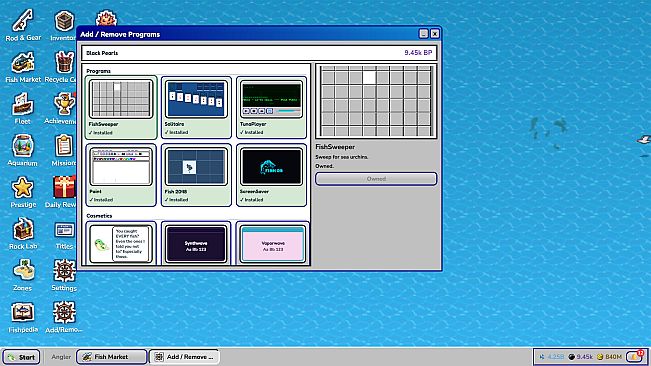Open the Rod & Gear desktop icon
This screenshot has width=651, height=366.
23,25
